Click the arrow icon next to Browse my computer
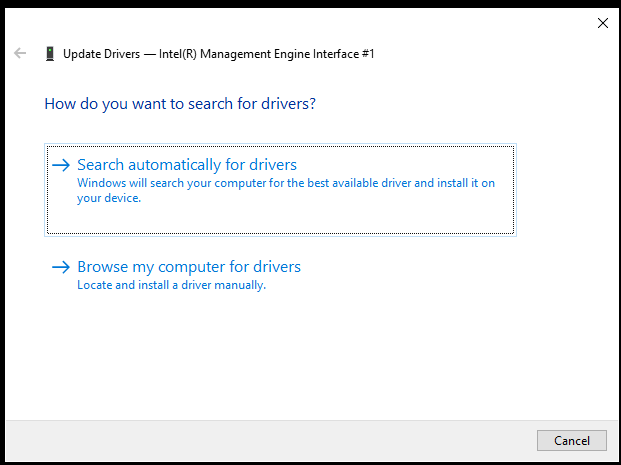The image size is (621, 465). click(x=61, y=267)
